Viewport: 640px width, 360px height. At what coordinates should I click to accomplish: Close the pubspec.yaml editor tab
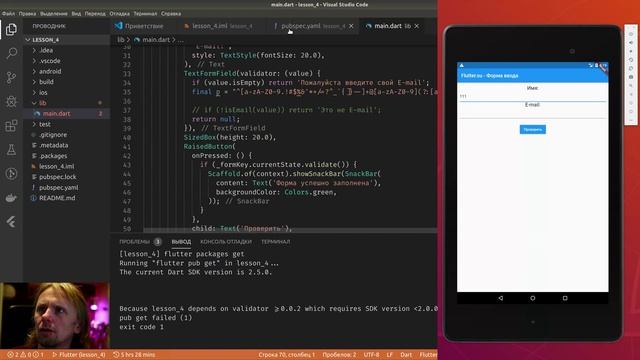(351, 26)
